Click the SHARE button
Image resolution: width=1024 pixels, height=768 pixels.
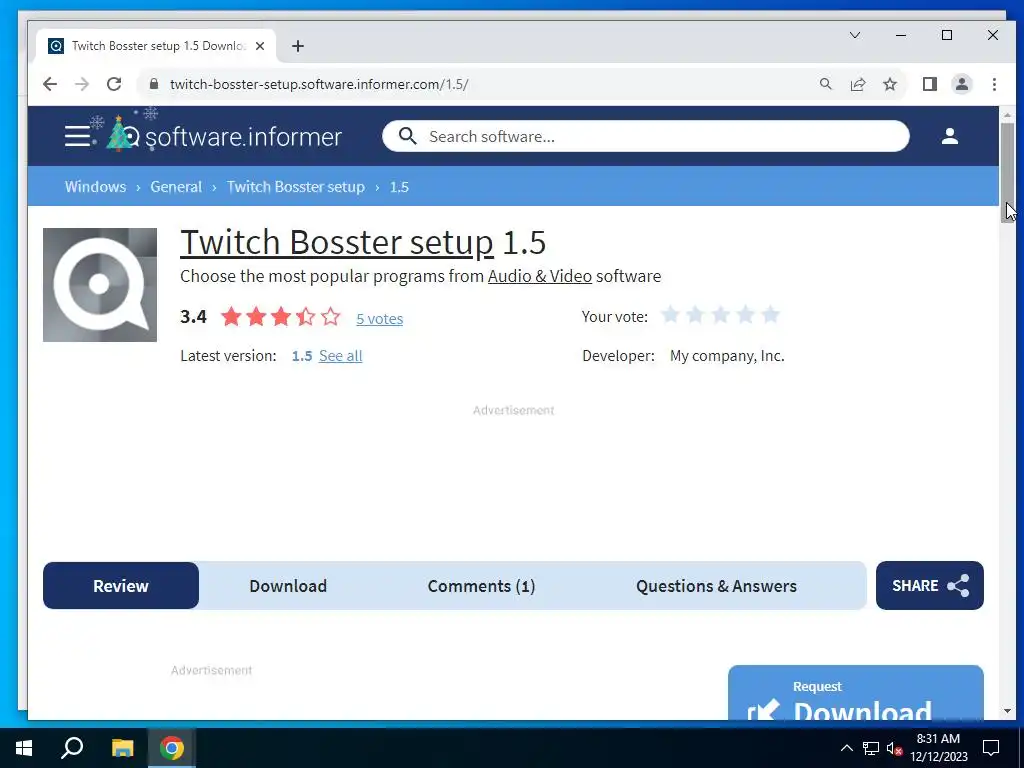(x=929, y=586)
